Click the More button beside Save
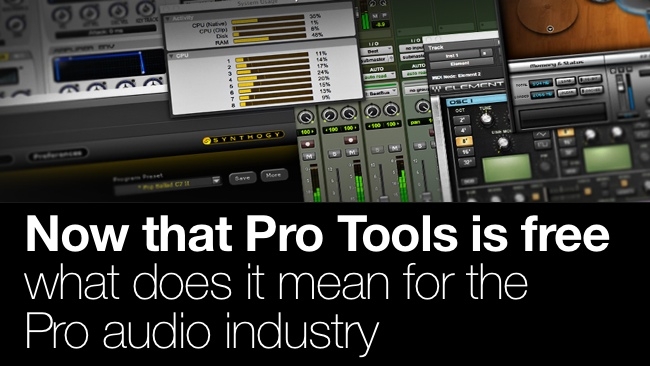 tap(274, 175)
